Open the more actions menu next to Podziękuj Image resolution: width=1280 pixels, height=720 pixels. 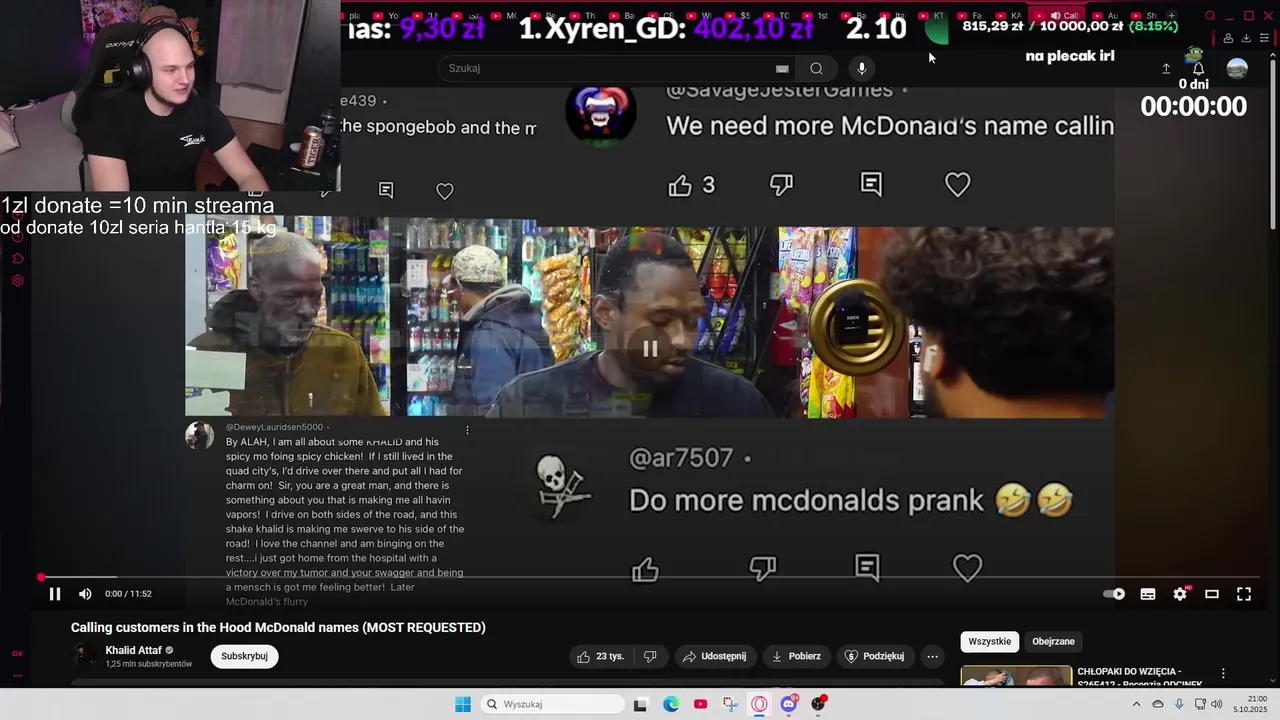(x=932, y=656)
